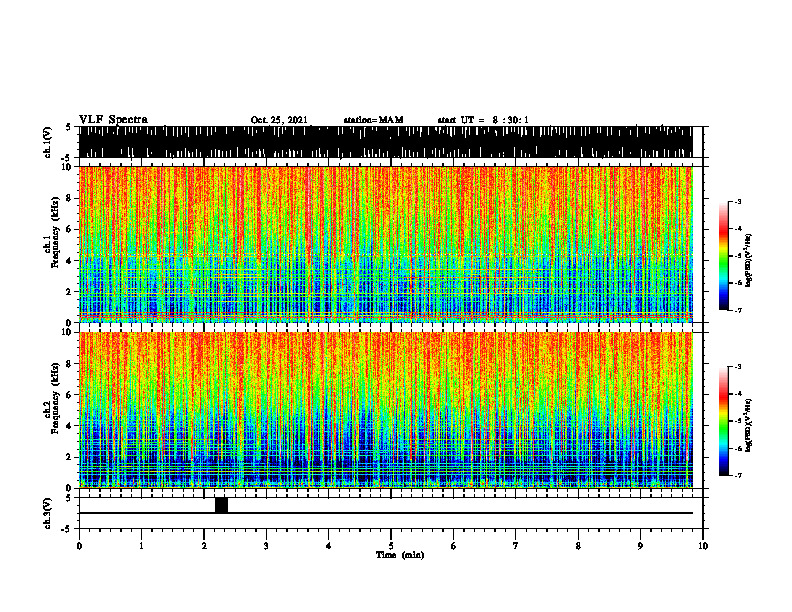Click inside the ch.1 voltage waveform panel
Image resolution: width=792 pixels, height=612 pixels.
(385, 142)
